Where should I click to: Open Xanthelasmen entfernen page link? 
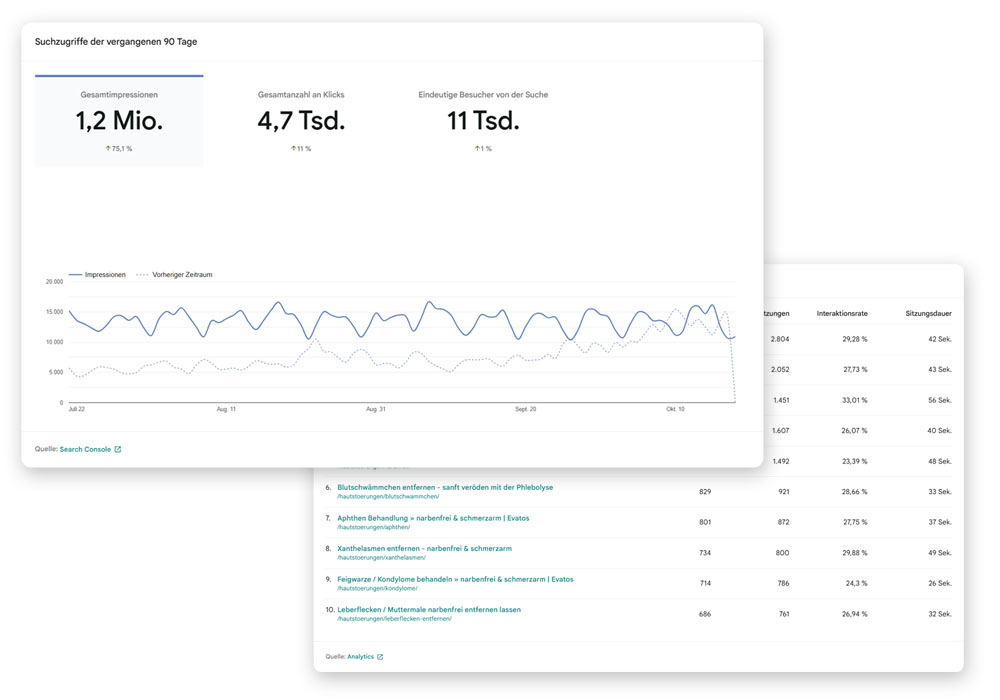coord(424,548)
